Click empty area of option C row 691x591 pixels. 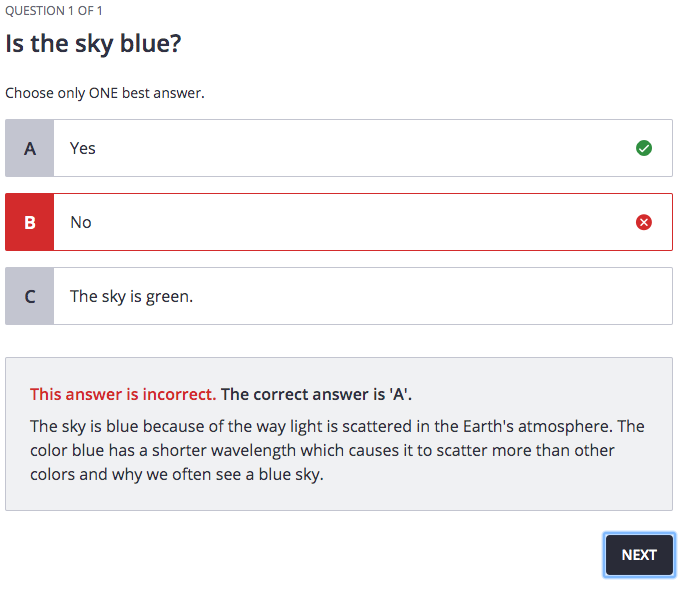pos(420,296)
